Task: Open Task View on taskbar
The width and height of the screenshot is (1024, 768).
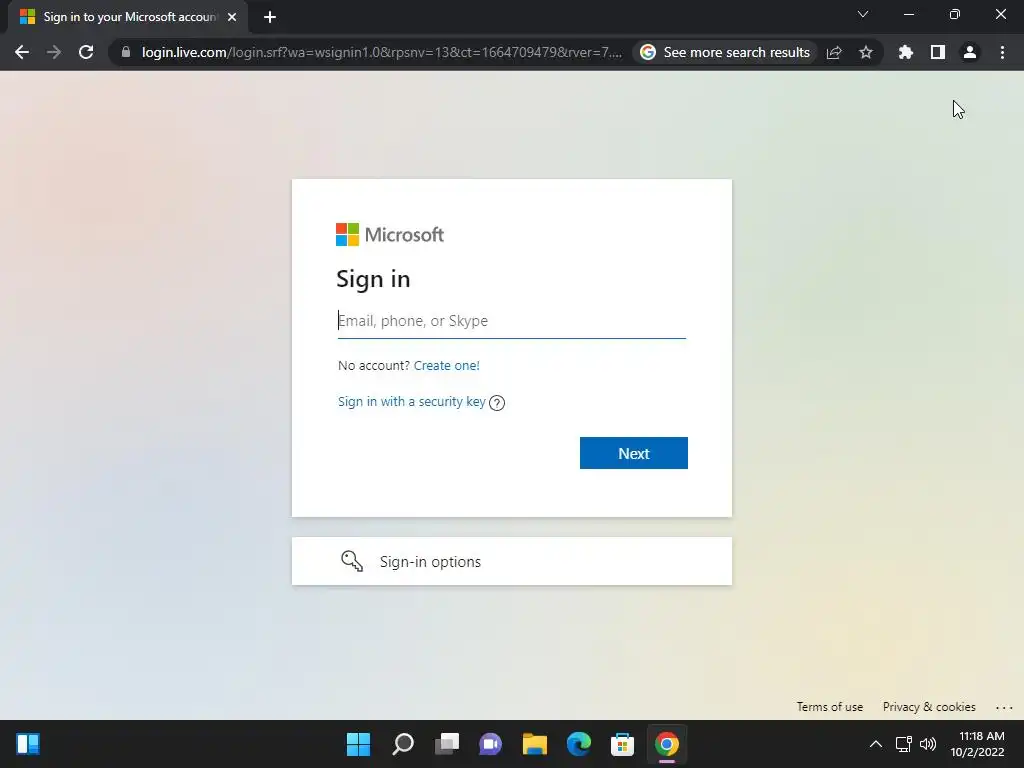Action: coord(447,744)
